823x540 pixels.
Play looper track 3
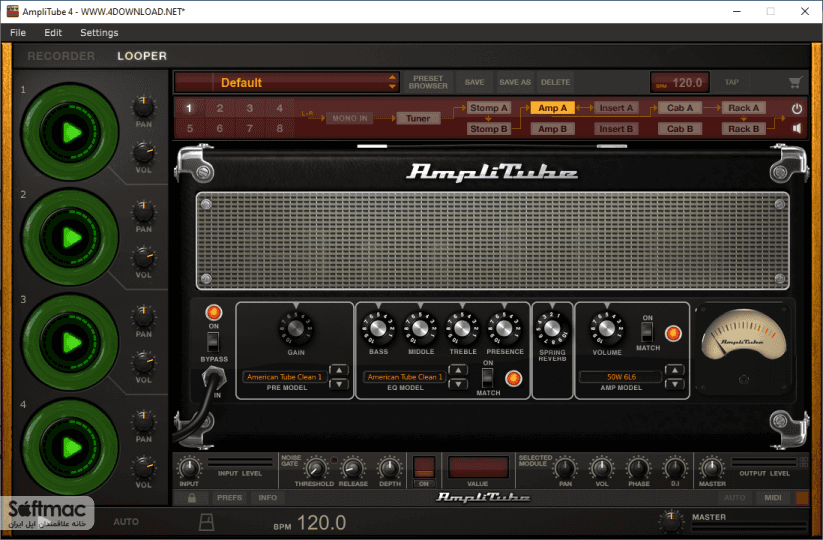[x=71, y=343]
